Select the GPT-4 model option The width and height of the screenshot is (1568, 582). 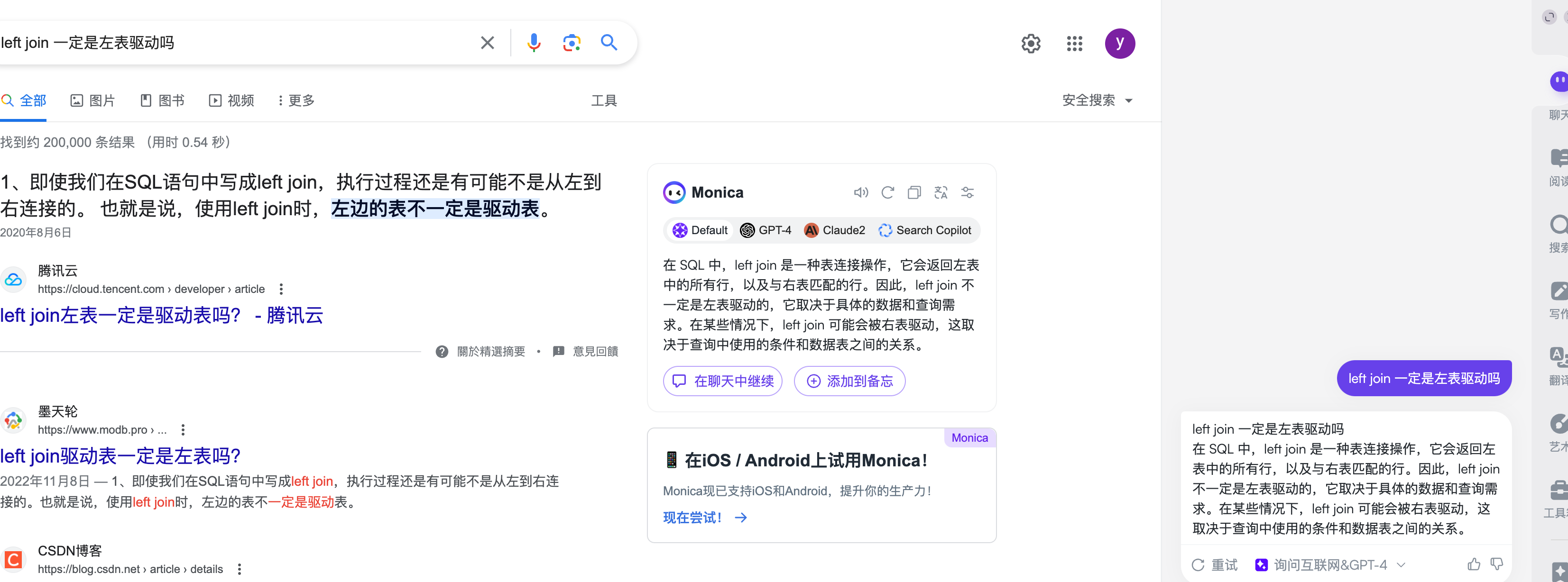(x=766, y=230)
